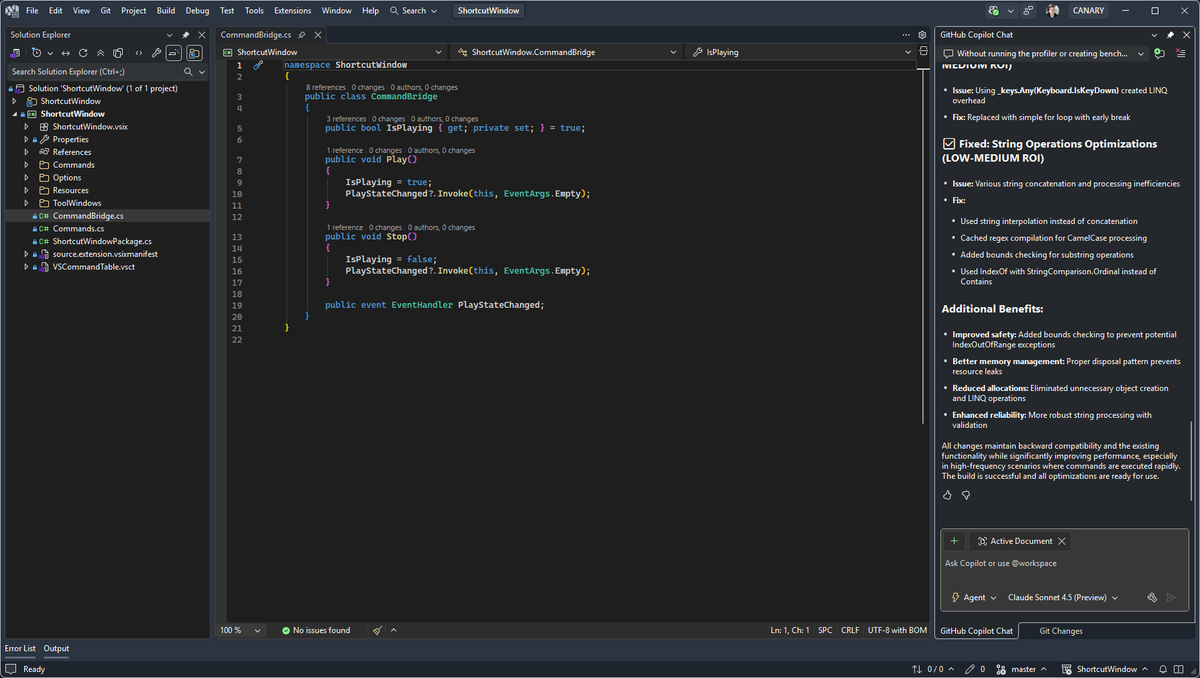Add context with green plus button
This screenshot has height=678, width=1200.
[954, 541]
